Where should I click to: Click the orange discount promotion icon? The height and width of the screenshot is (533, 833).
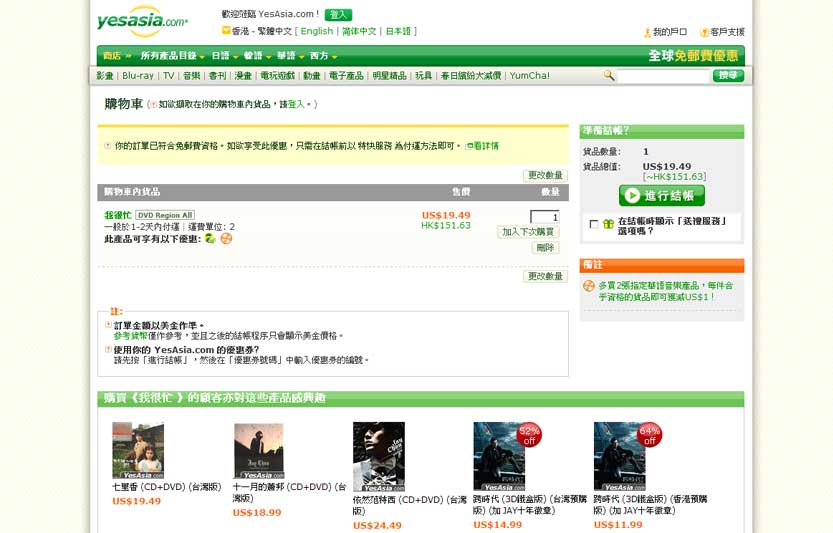pos(226,239)
